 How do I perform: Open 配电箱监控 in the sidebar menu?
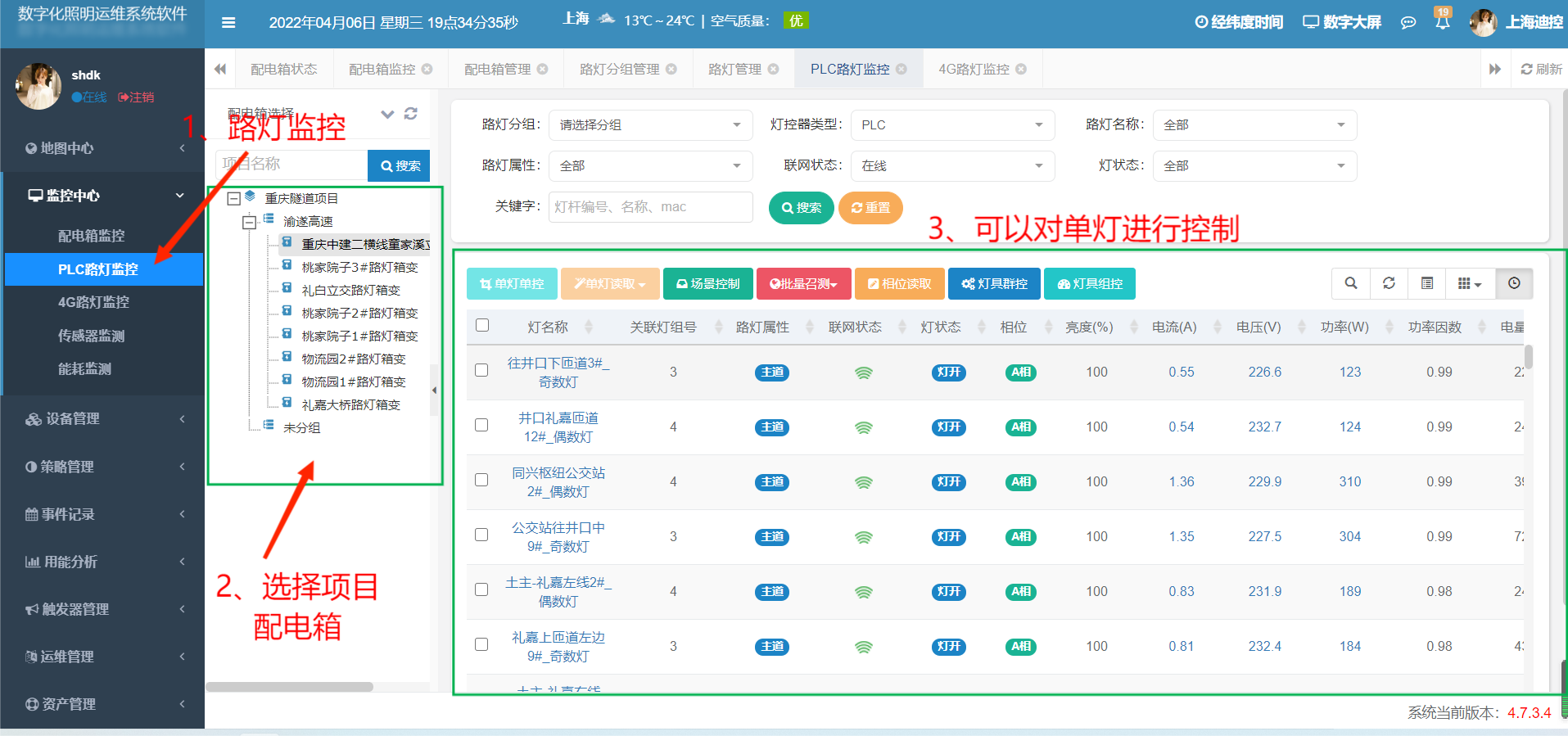[x=92, y=236]
